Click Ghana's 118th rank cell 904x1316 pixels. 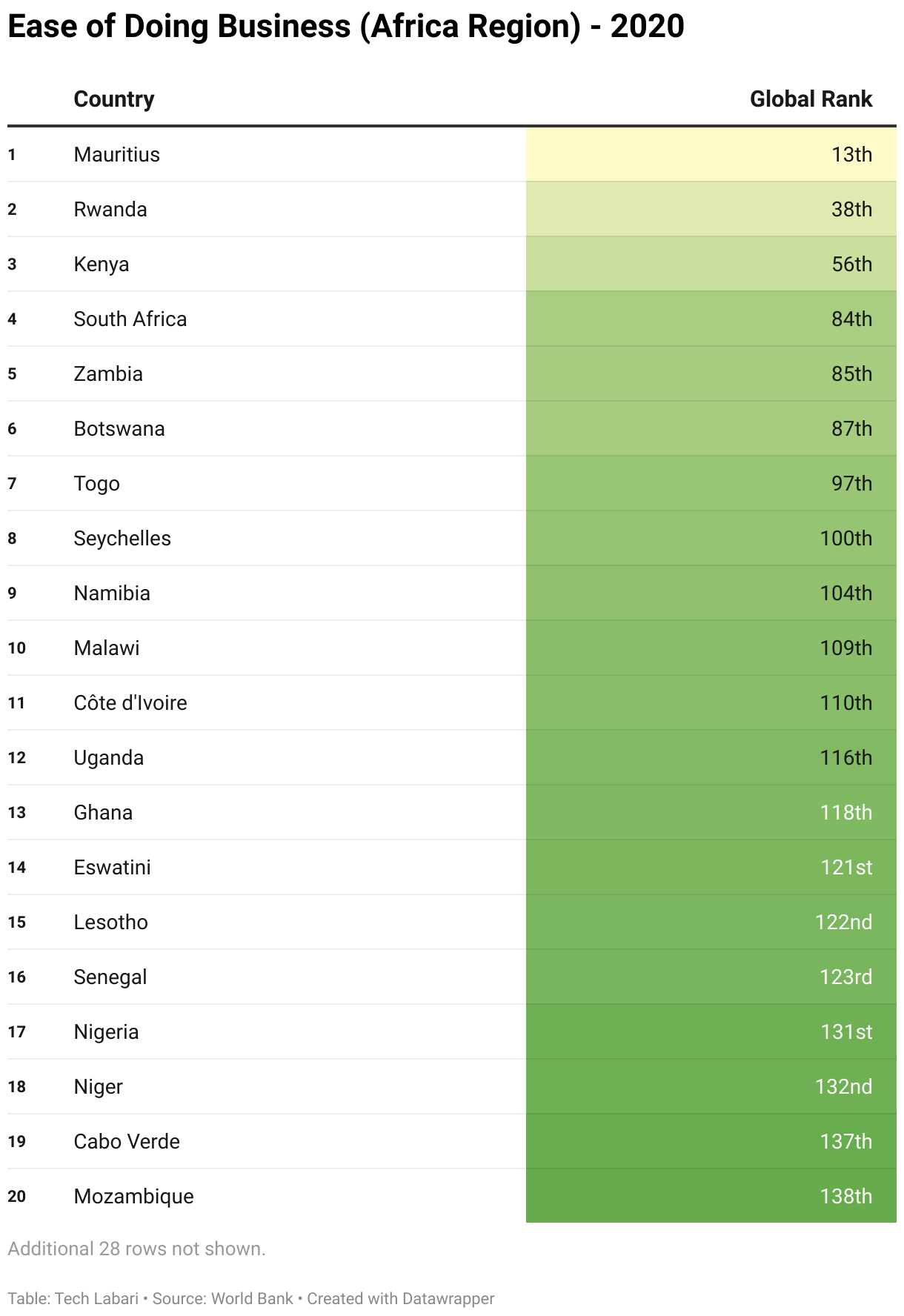(845, 813)
